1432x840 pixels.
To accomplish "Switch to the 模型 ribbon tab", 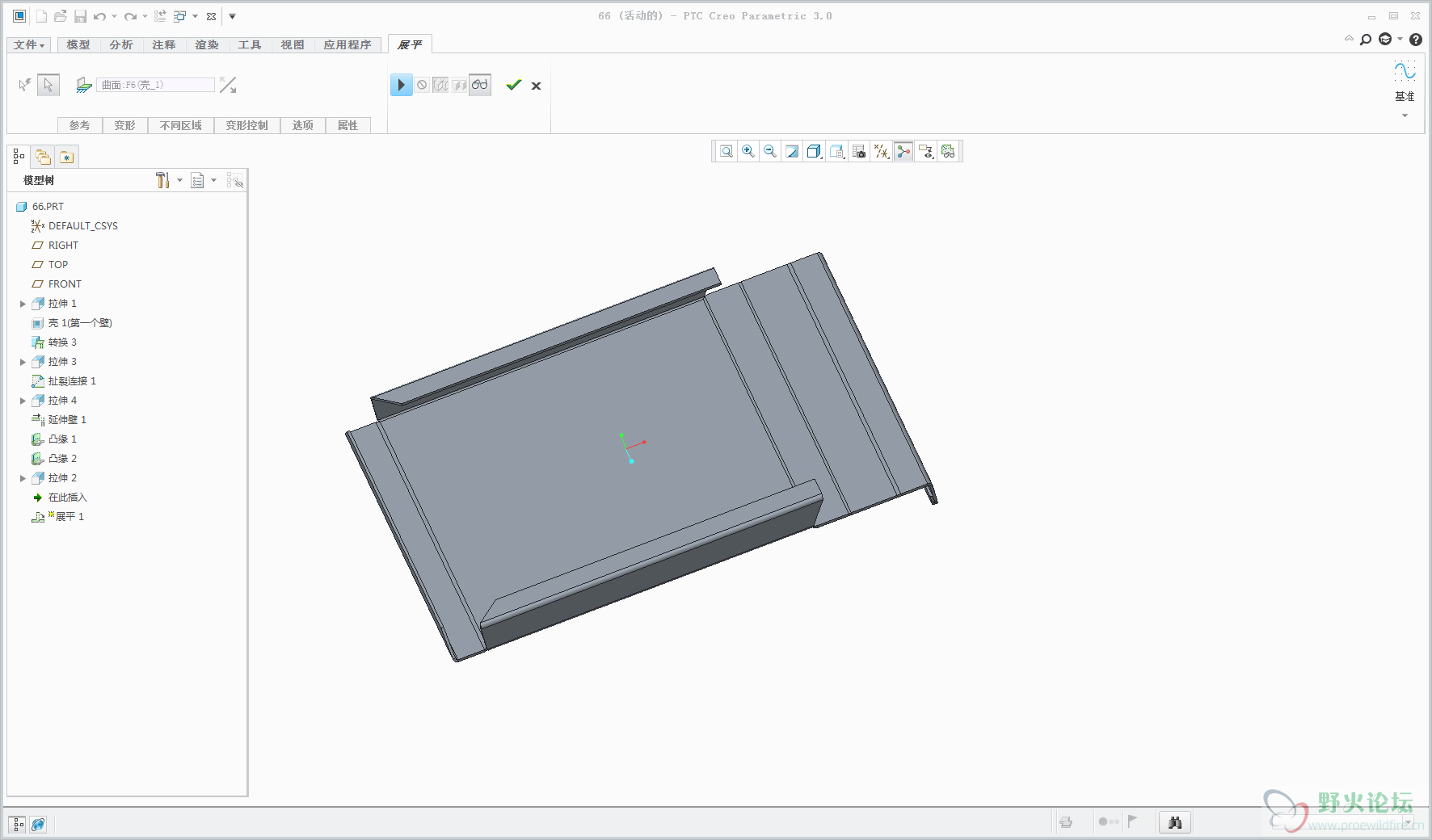I will tap(78, 45).
